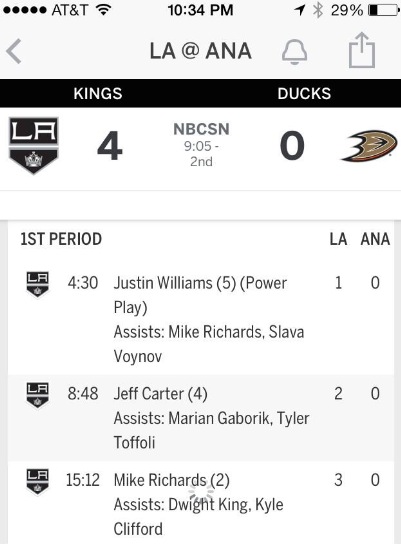Open Justin Williams power play goal
401x544 pixels.
click(201, 319)
